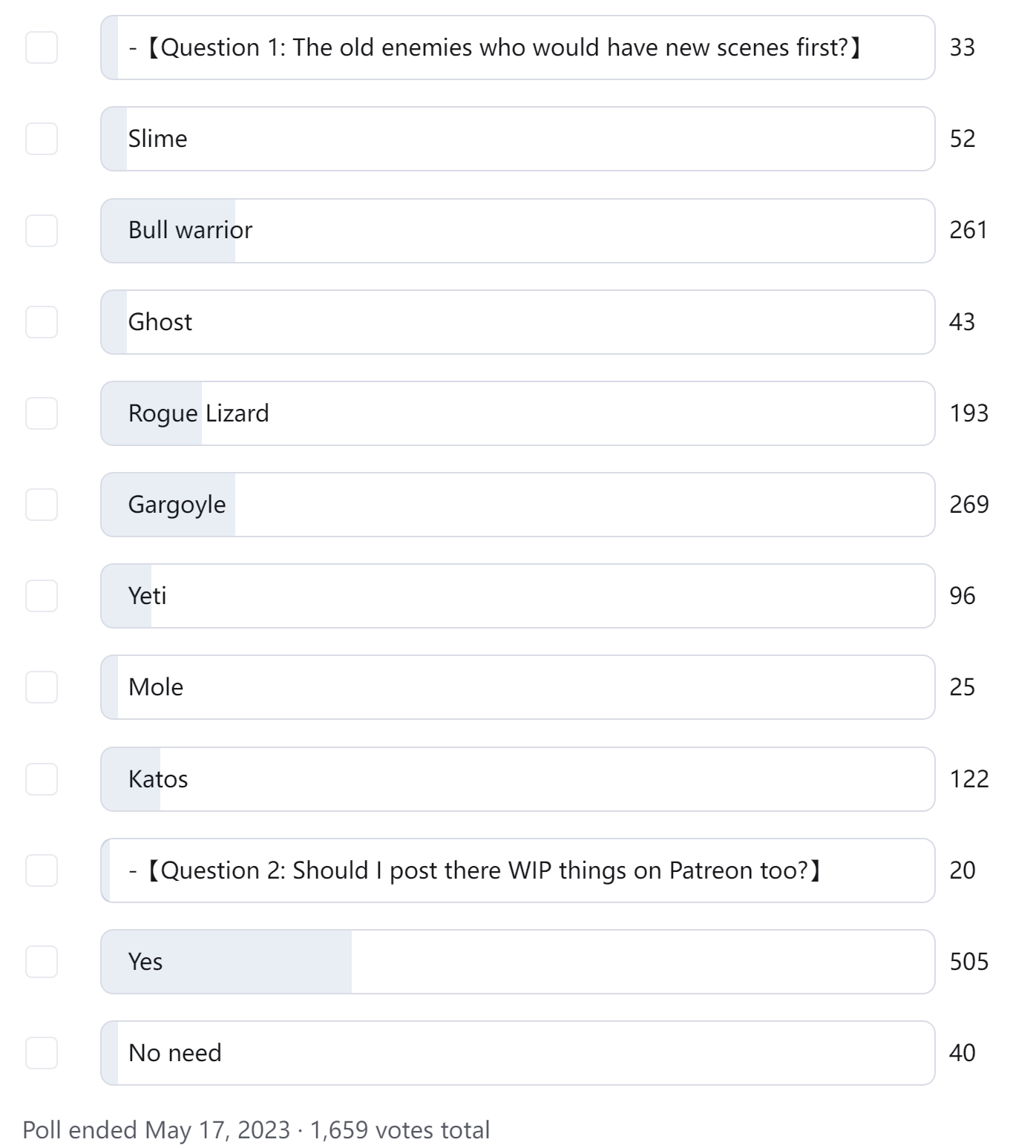Screen dimensions: 1036x1148
Task: Pick the Rogue Lizard poll bar
Action: [518, 413]
